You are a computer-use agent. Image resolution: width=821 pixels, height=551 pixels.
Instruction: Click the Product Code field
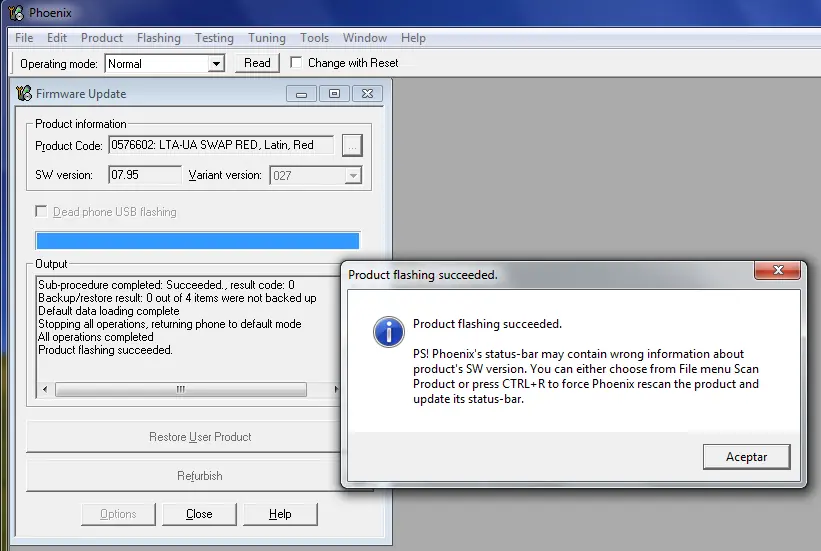click(x=221, y=145)
